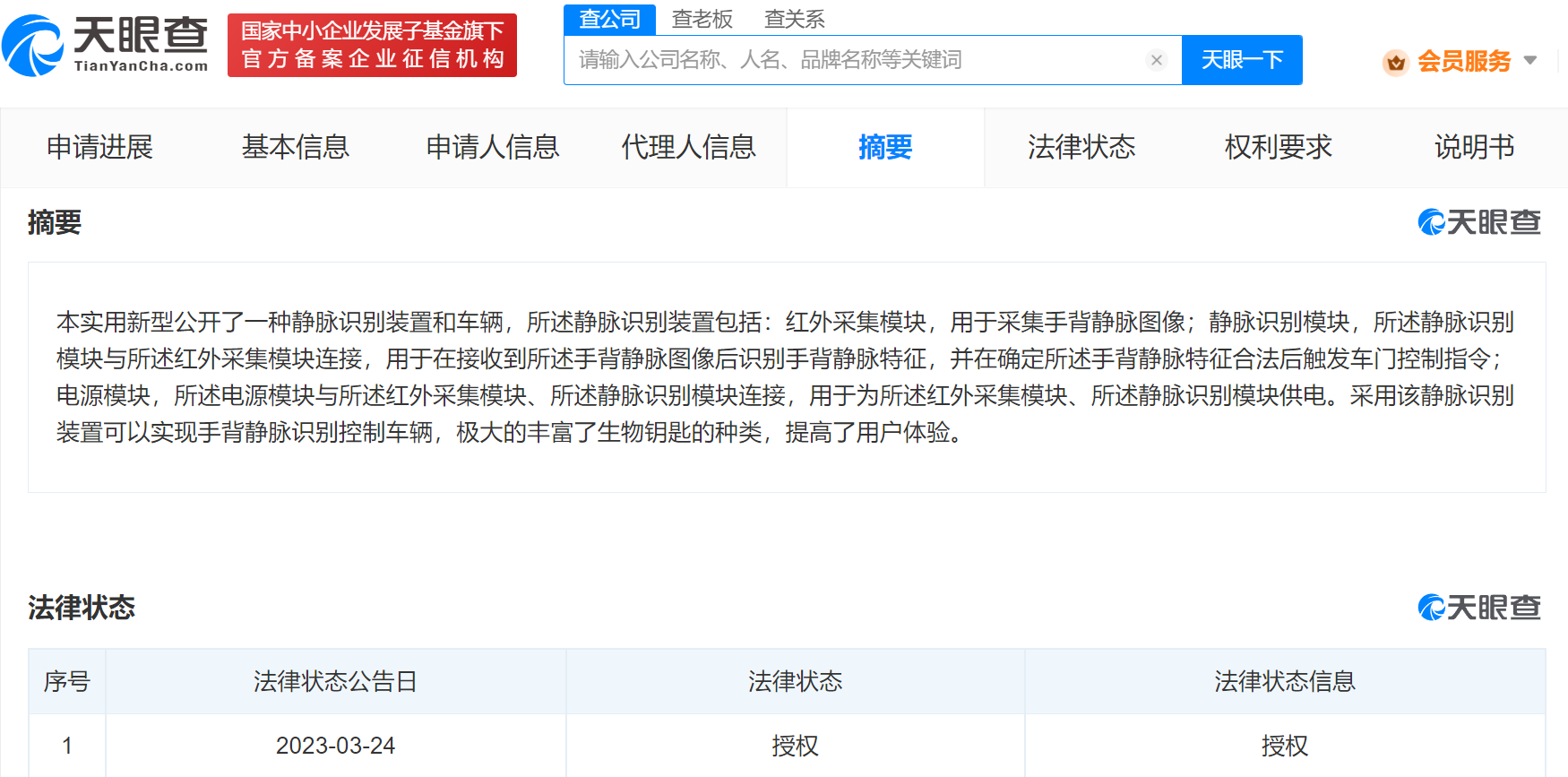Open the 基本信息 tab
1568x777 pixels.
tap(295, 147)
